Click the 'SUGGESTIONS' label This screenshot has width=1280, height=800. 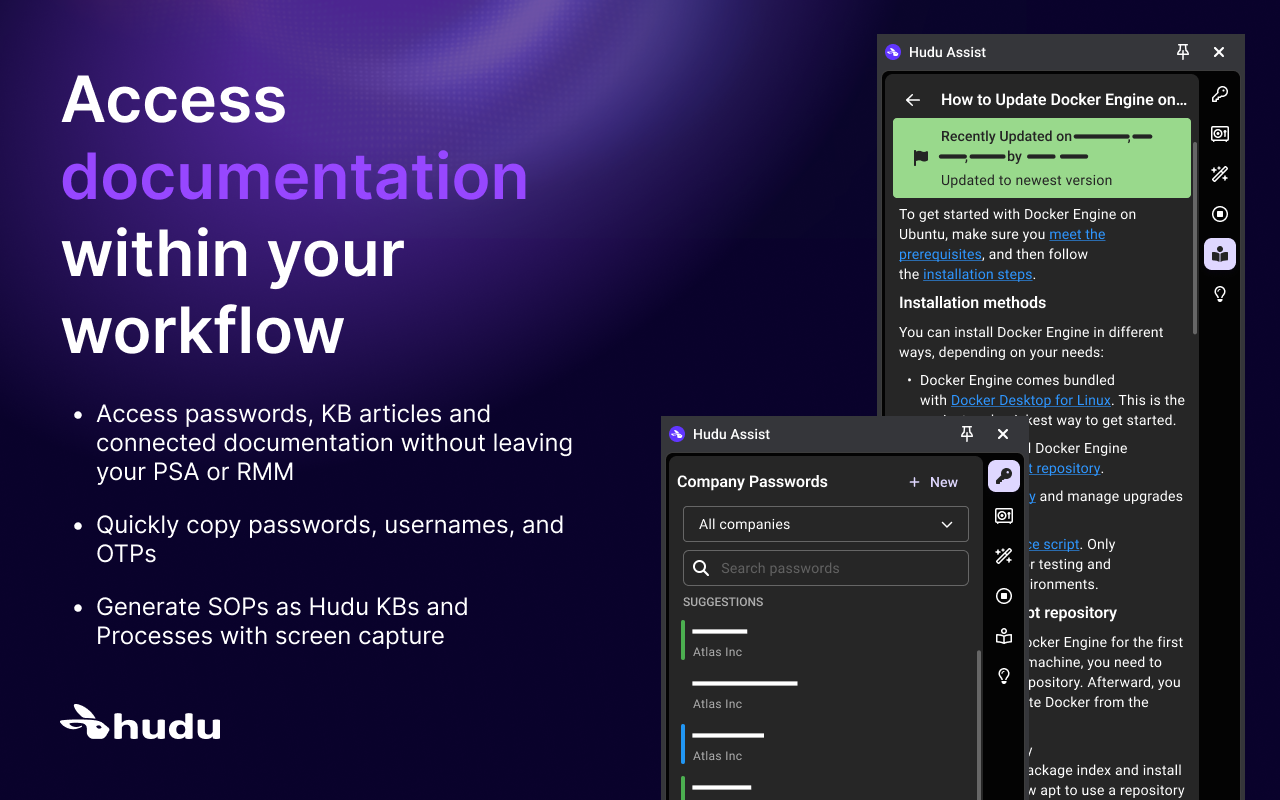(x=723, y=602)
